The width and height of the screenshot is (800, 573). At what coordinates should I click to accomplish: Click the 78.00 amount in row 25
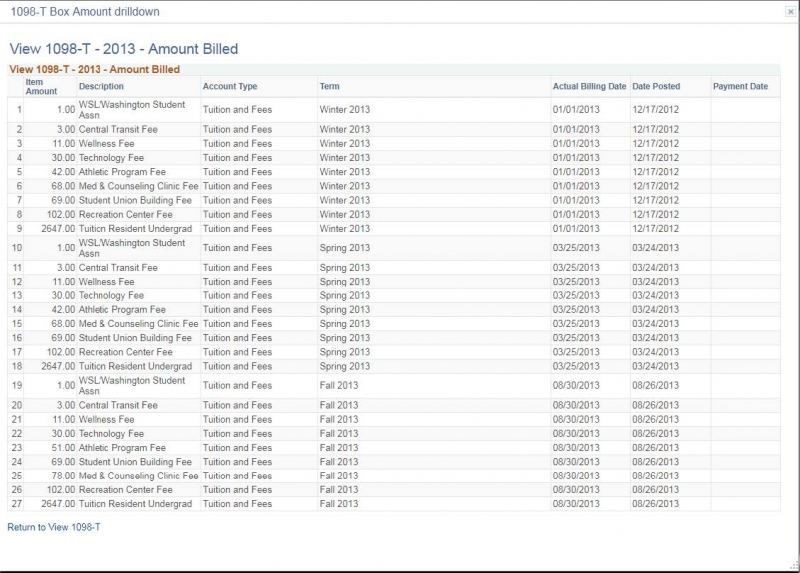[x=63, y=476]
